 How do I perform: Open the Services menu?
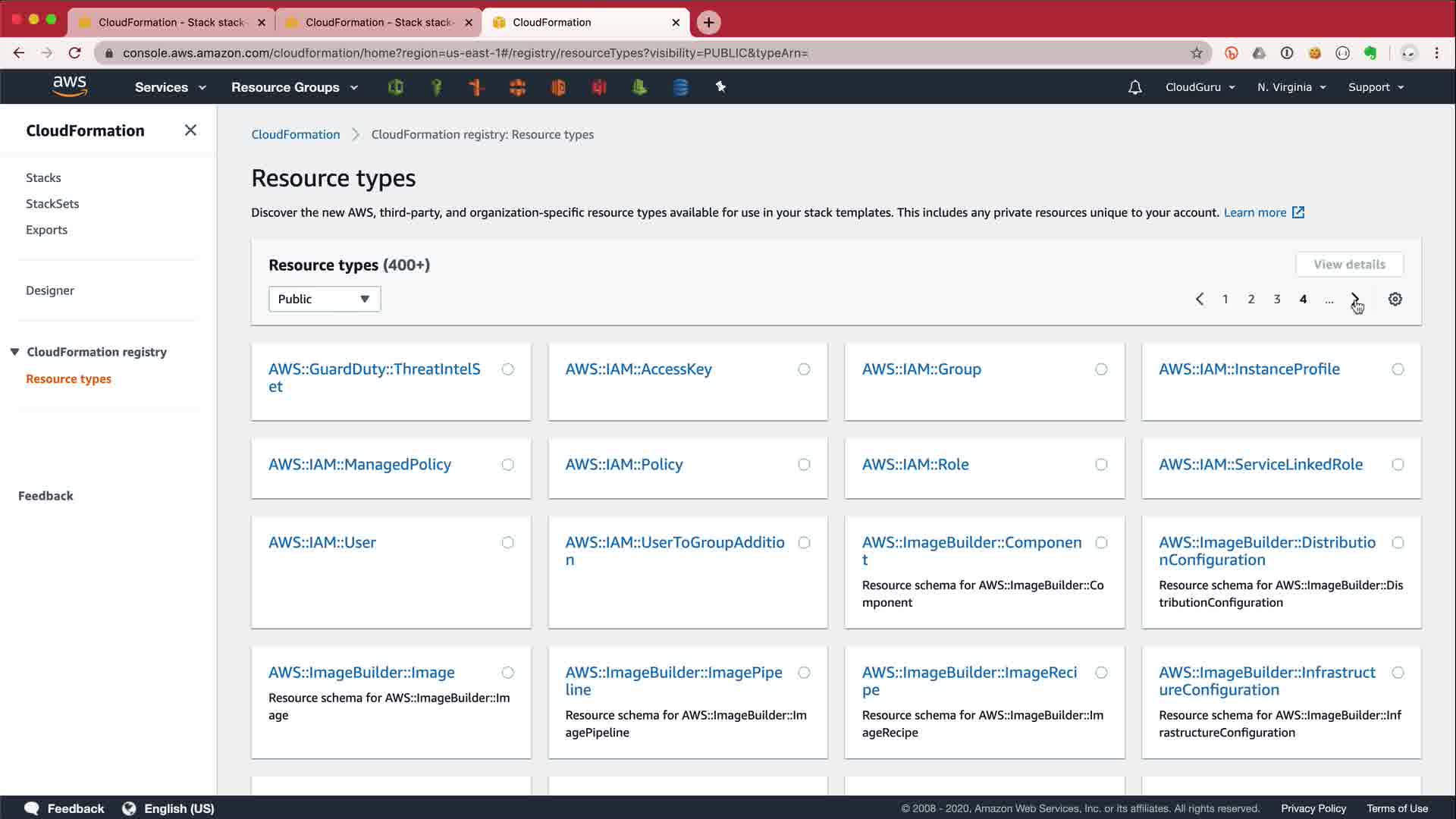point(170,87)
